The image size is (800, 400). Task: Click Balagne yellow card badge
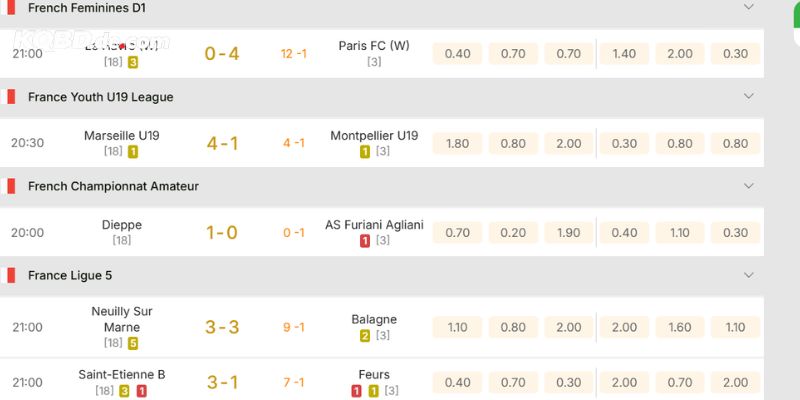point(365,336)
